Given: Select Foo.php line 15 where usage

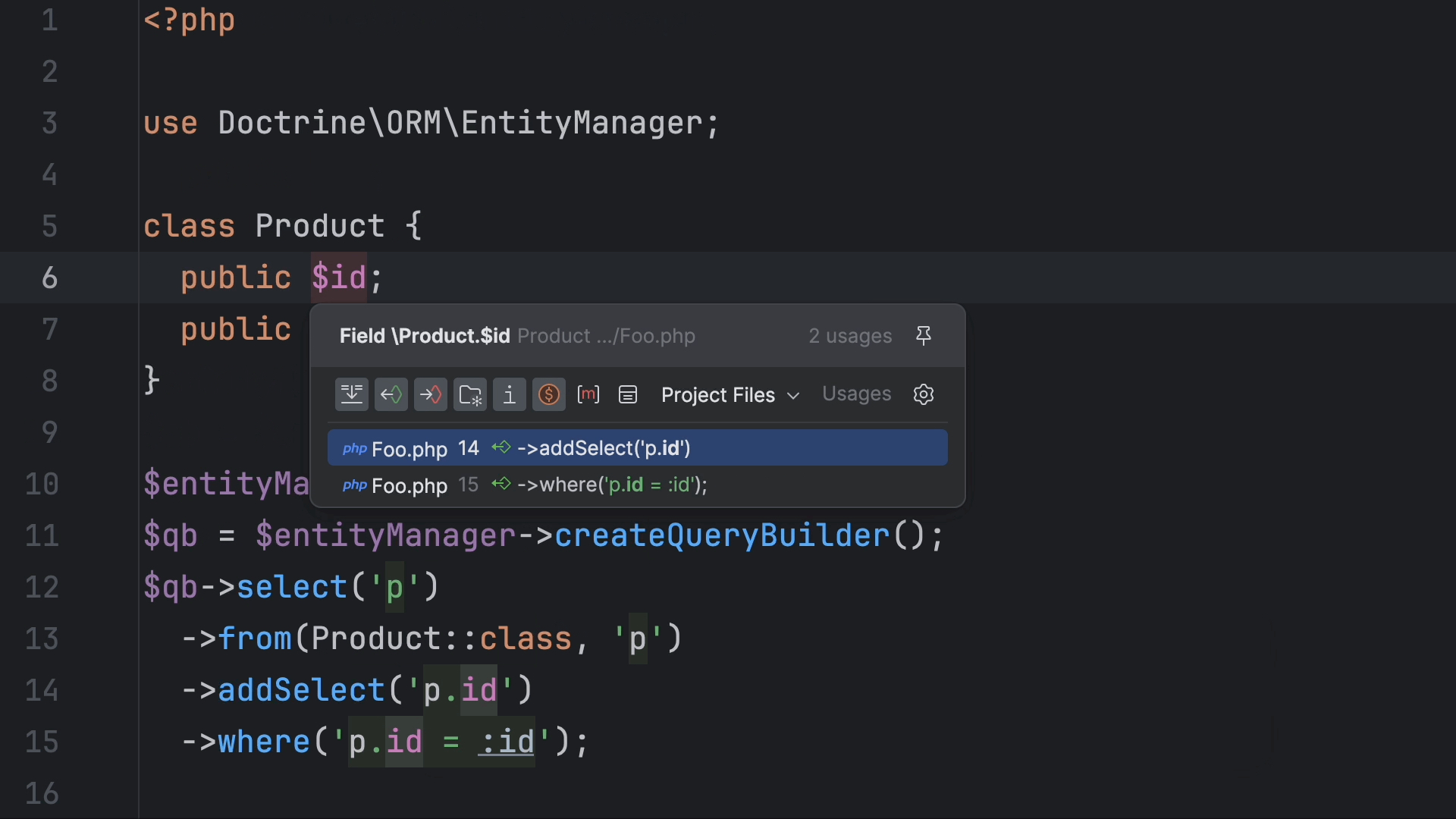Looking at the screenshot, I should (x=637, y=485).
